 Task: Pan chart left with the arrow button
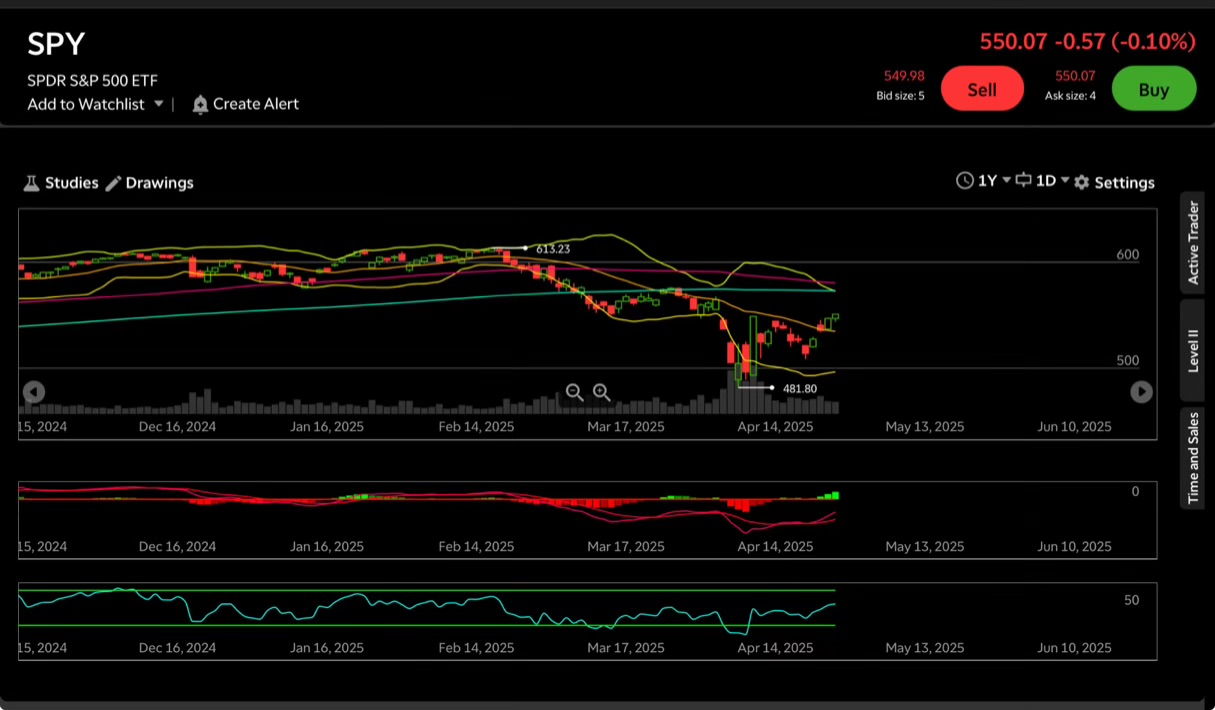(34, 392)
